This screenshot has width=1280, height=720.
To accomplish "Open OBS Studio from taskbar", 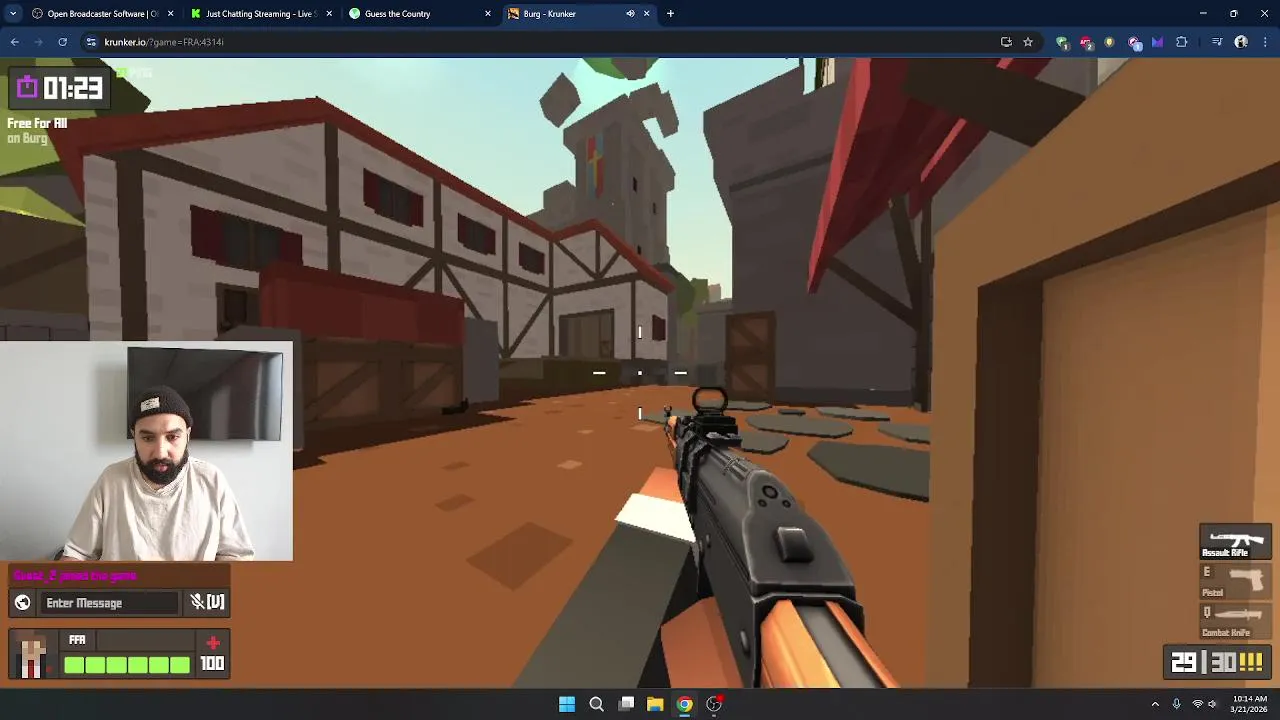I will [x=714, y=704].
